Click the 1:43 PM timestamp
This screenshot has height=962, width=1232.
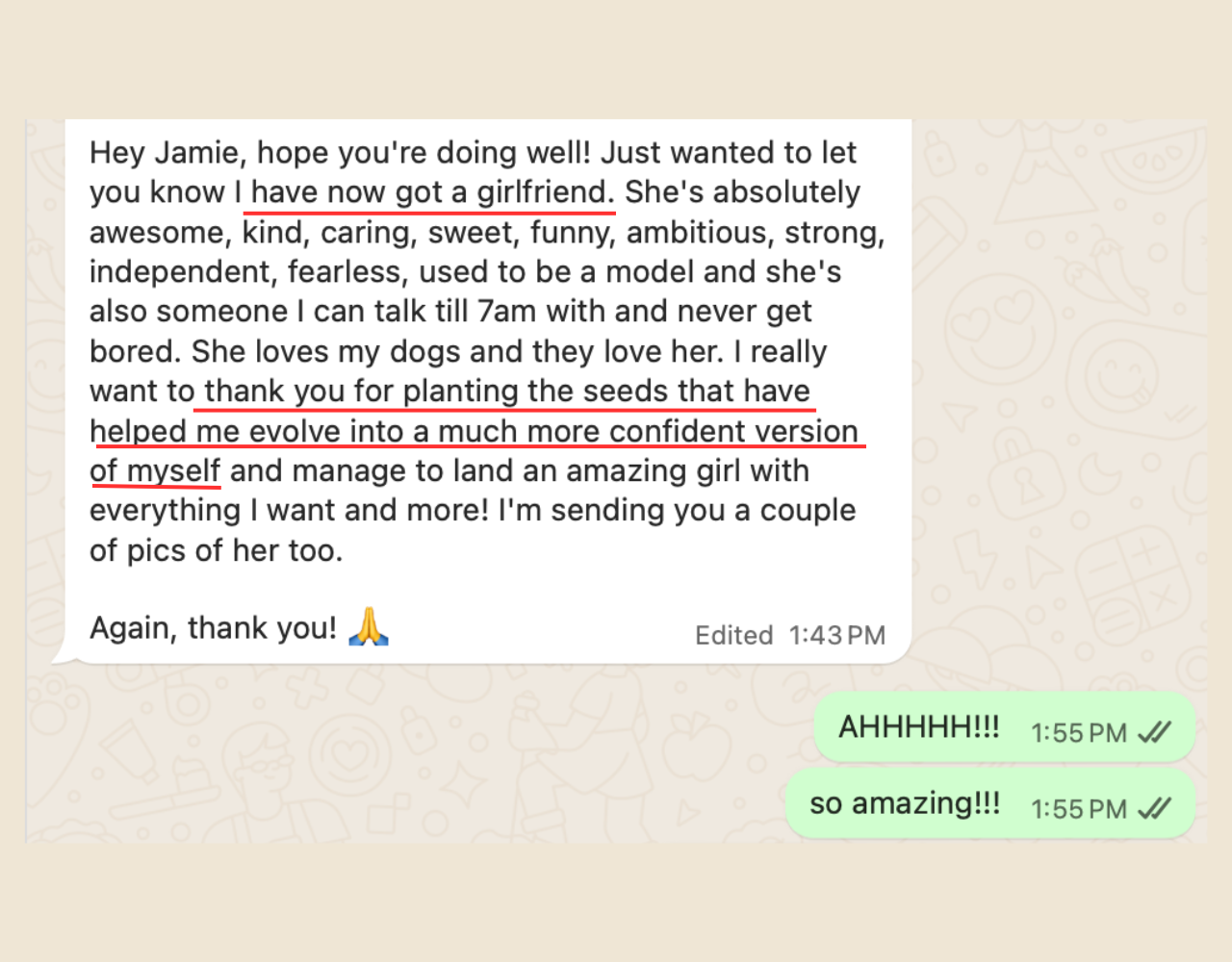[x=836, y=635]
